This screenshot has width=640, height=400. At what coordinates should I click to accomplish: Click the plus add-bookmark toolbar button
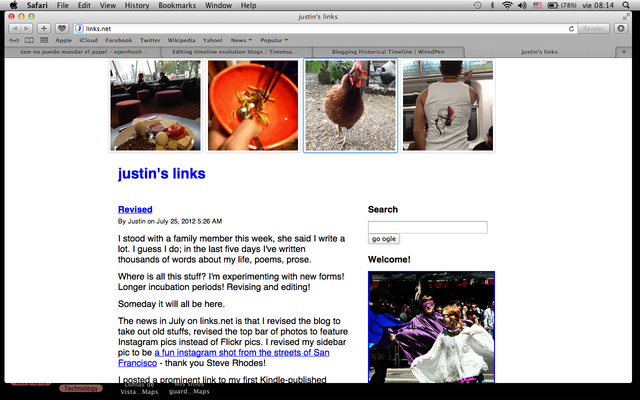[44, 29]
